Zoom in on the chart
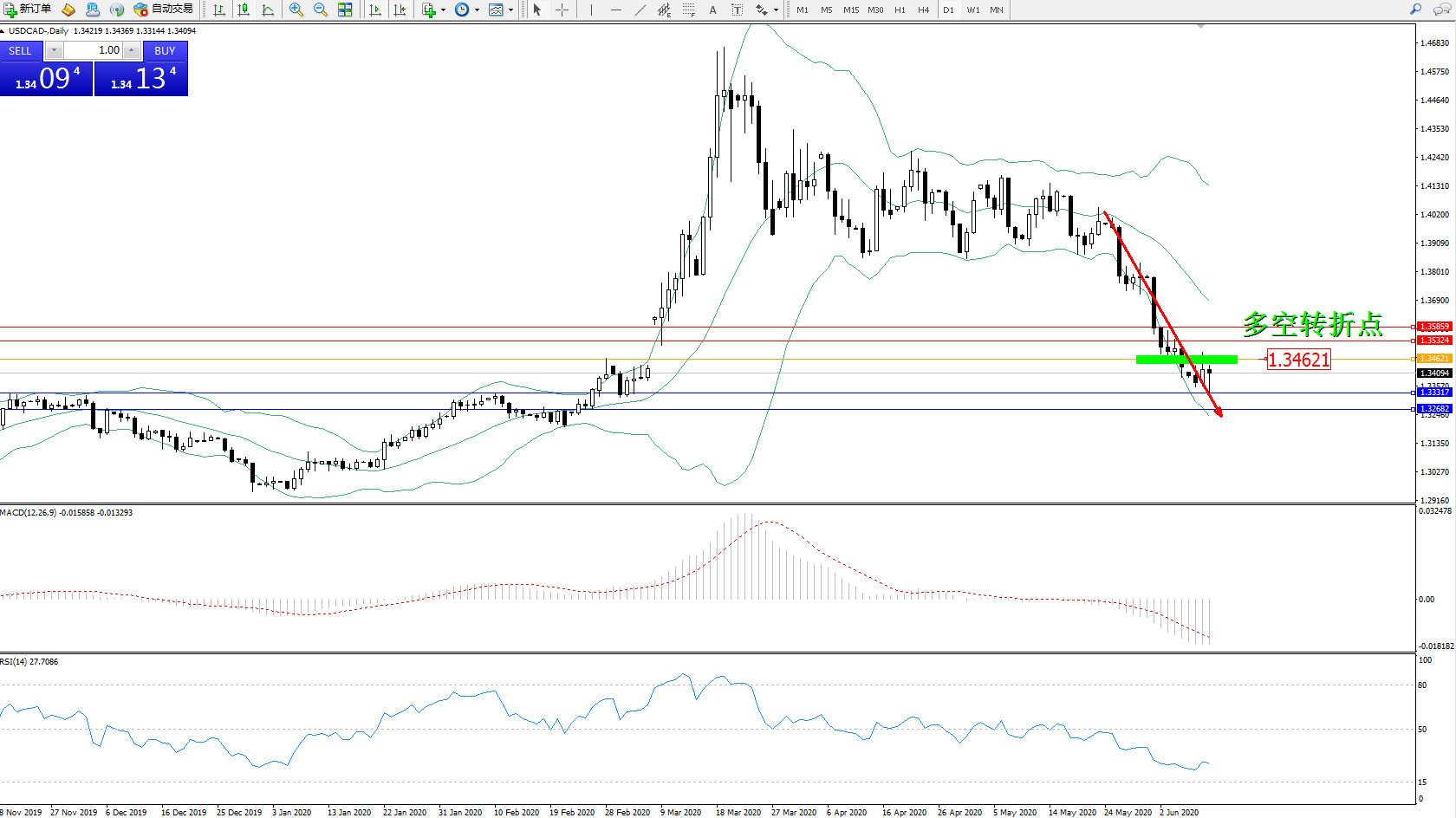Image resolution: width=1456 pixels, height=818 pixels. coord(296,10)
